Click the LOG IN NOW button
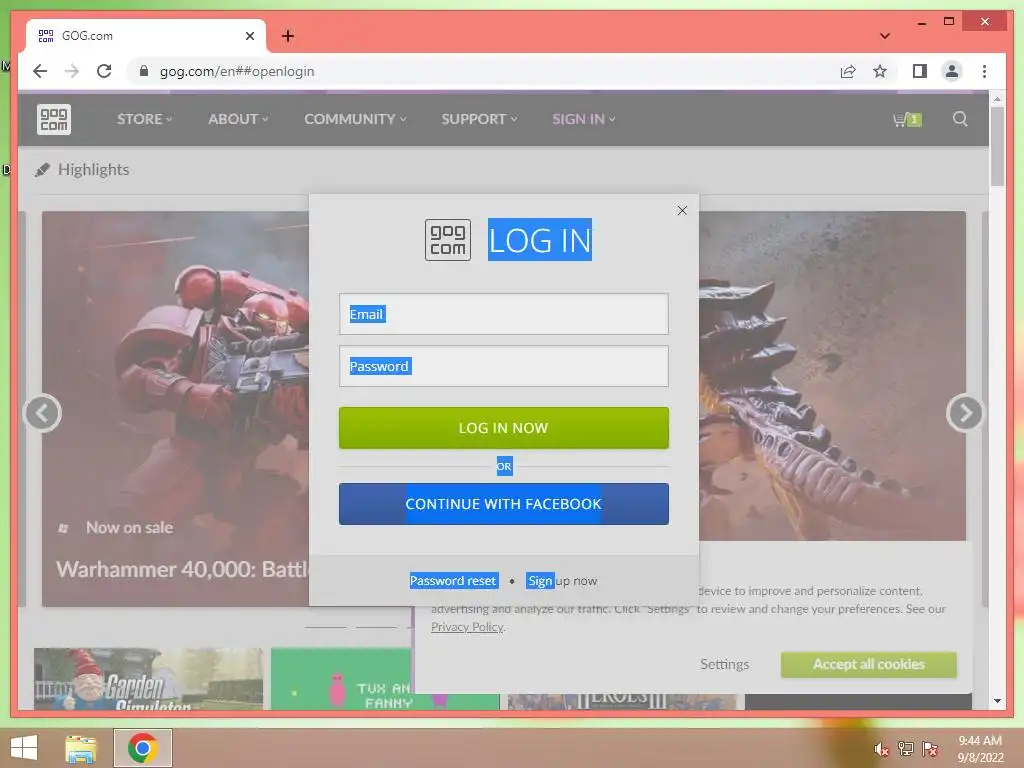The width and height of the screenshot is (1024, 768). click(x=504, y=428)
